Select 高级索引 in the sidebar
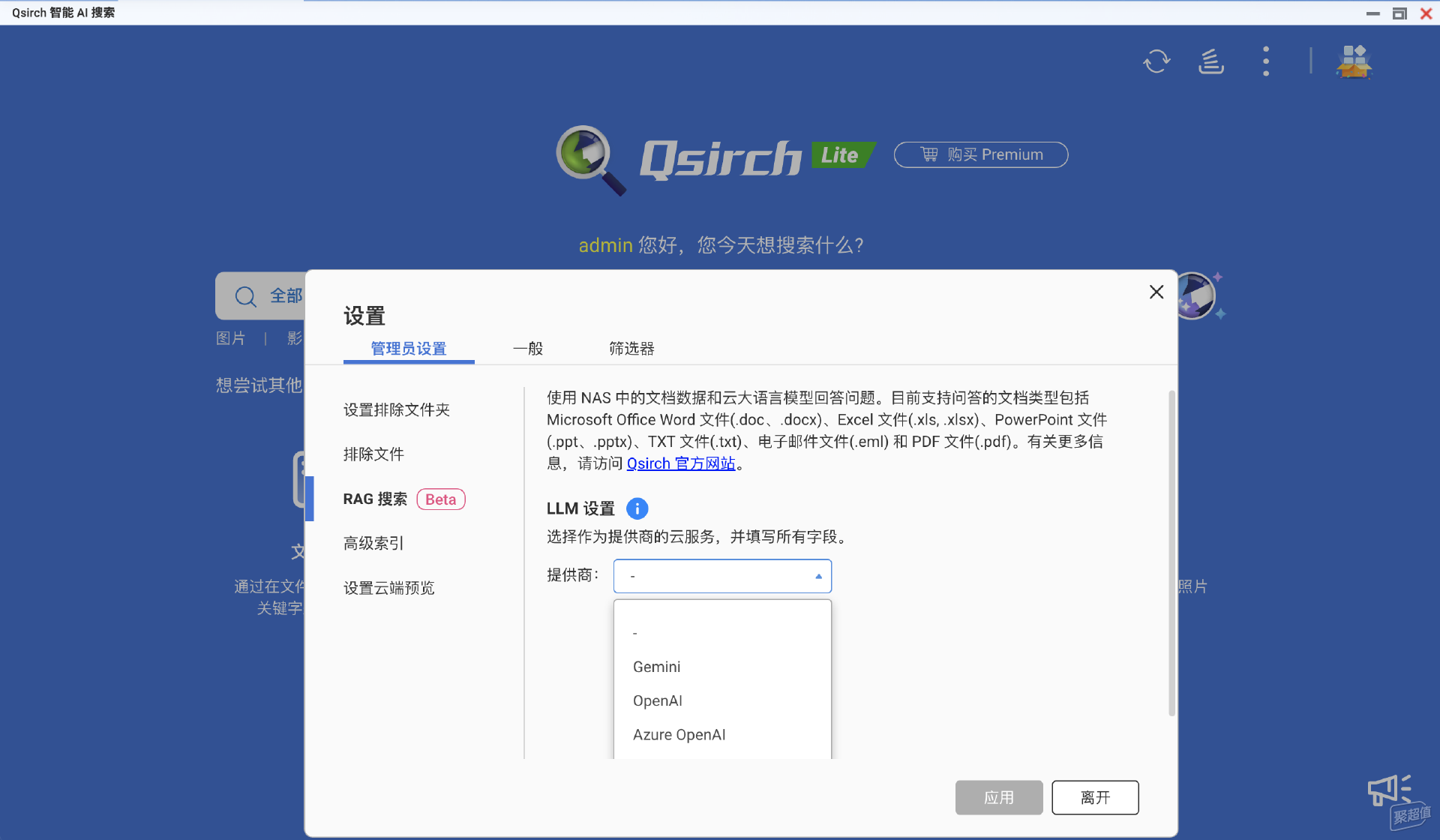1440x840 pixels. (x=373, y=543)
